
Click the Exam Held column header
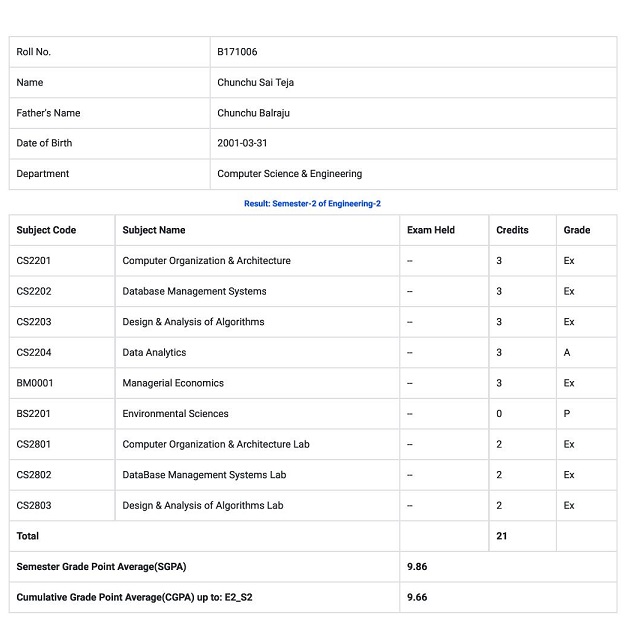coord(430,230)
